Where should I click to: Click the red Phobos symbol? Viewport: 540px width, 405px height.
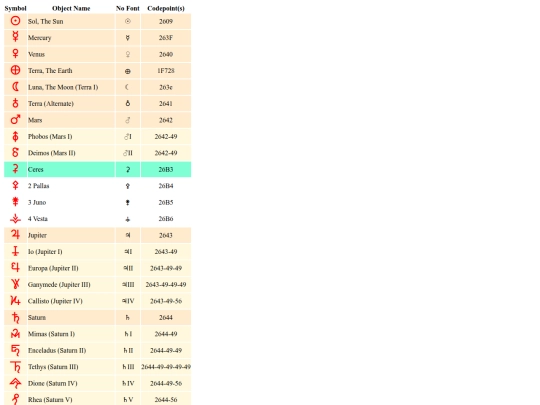coord(15,136)
